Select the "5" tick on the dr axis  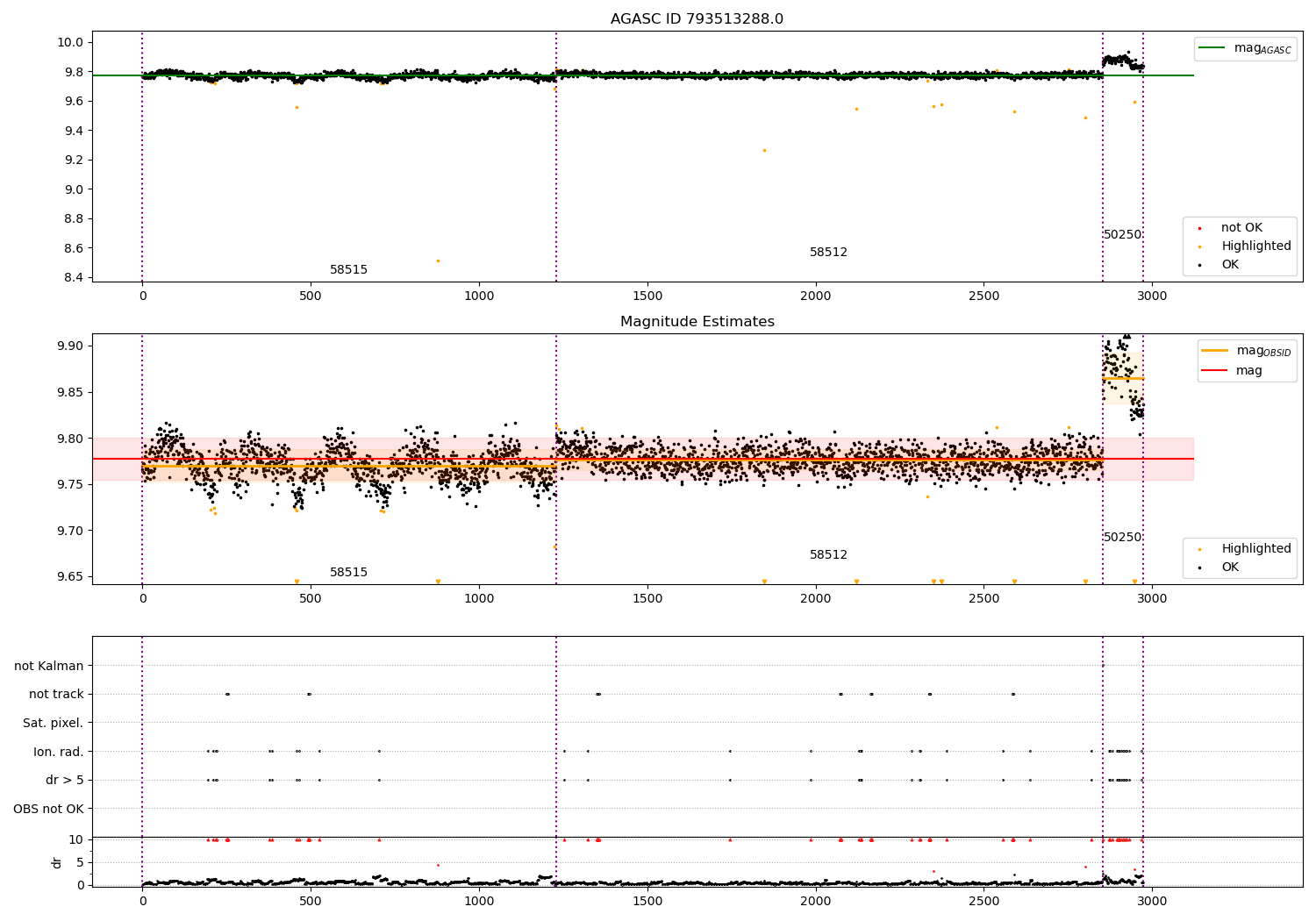point(80,862)
